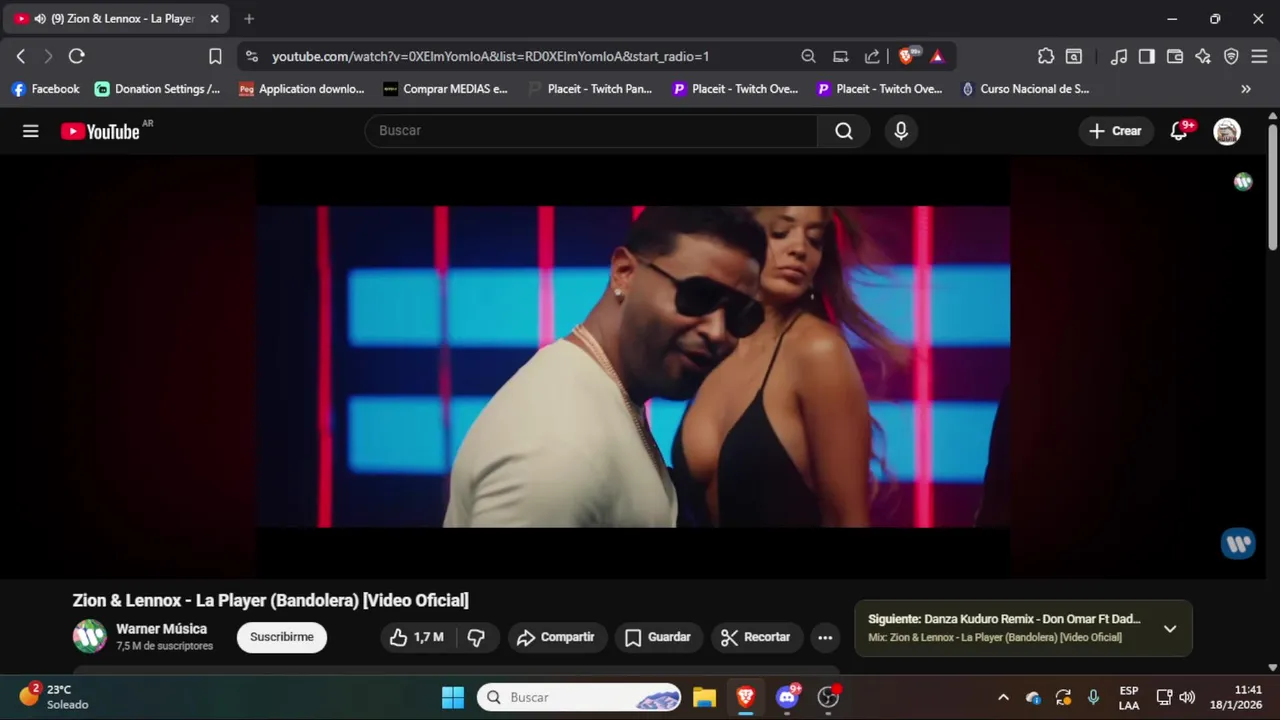The height and width of the screenshot is (720, 1280).
Task: Show more bookmarks with the overflow chevron
Action: click(x=1246, y=89)
